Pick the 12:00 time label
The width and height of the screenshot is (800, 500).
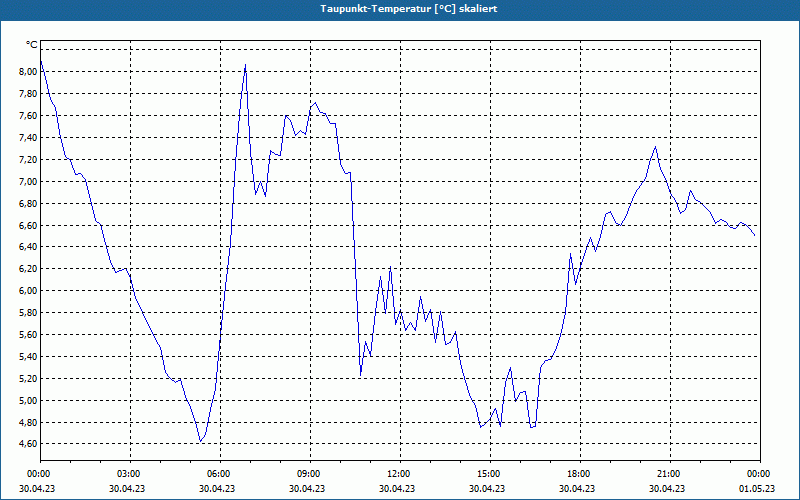(400, 474)
